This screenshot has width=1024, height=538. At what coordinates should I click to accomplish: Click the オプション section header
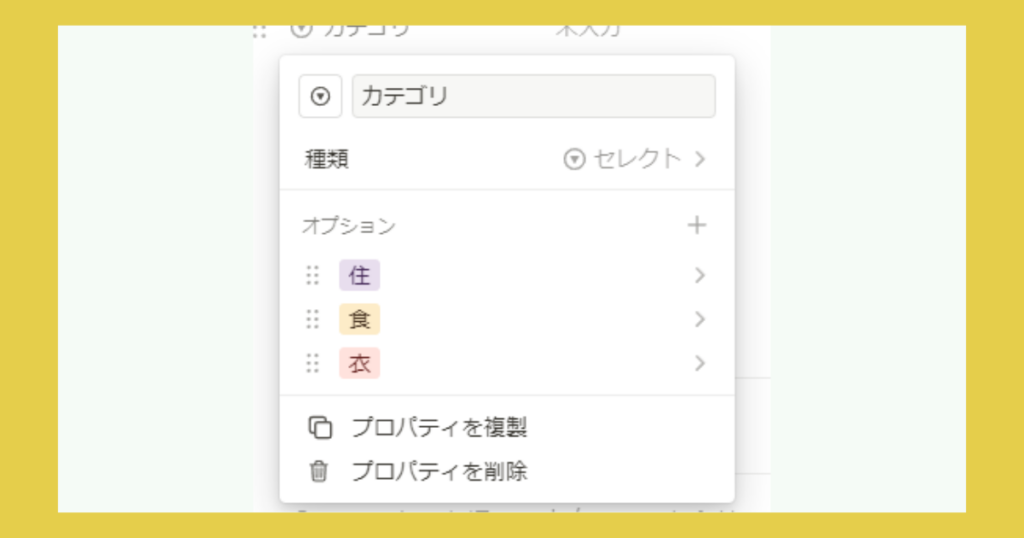pos(349,226)
